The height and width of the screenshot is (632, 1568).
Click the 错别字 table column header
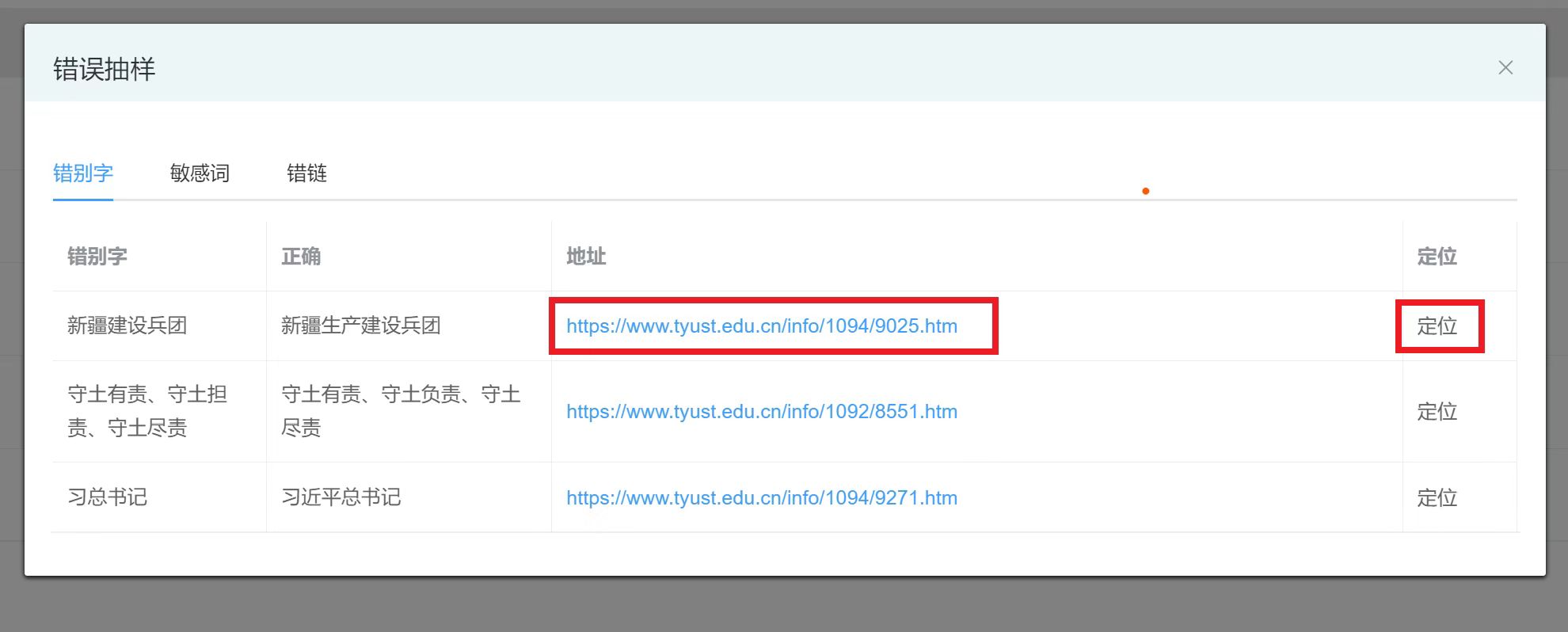click(x=97, y=257)
